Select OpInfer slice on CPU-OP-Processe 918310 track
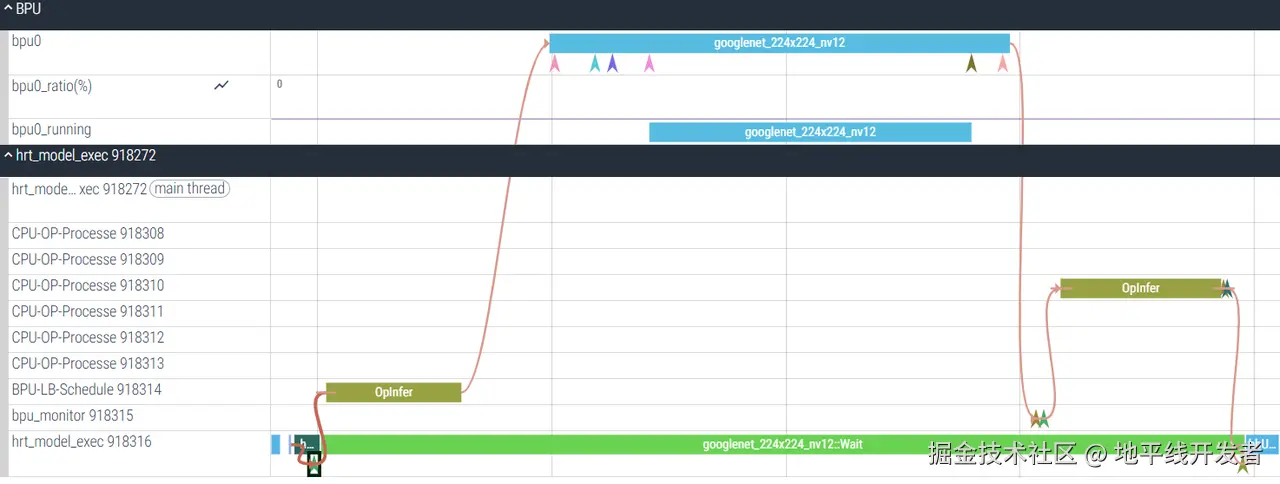Screen dimensions: 1280x484 coord(1141,288)
